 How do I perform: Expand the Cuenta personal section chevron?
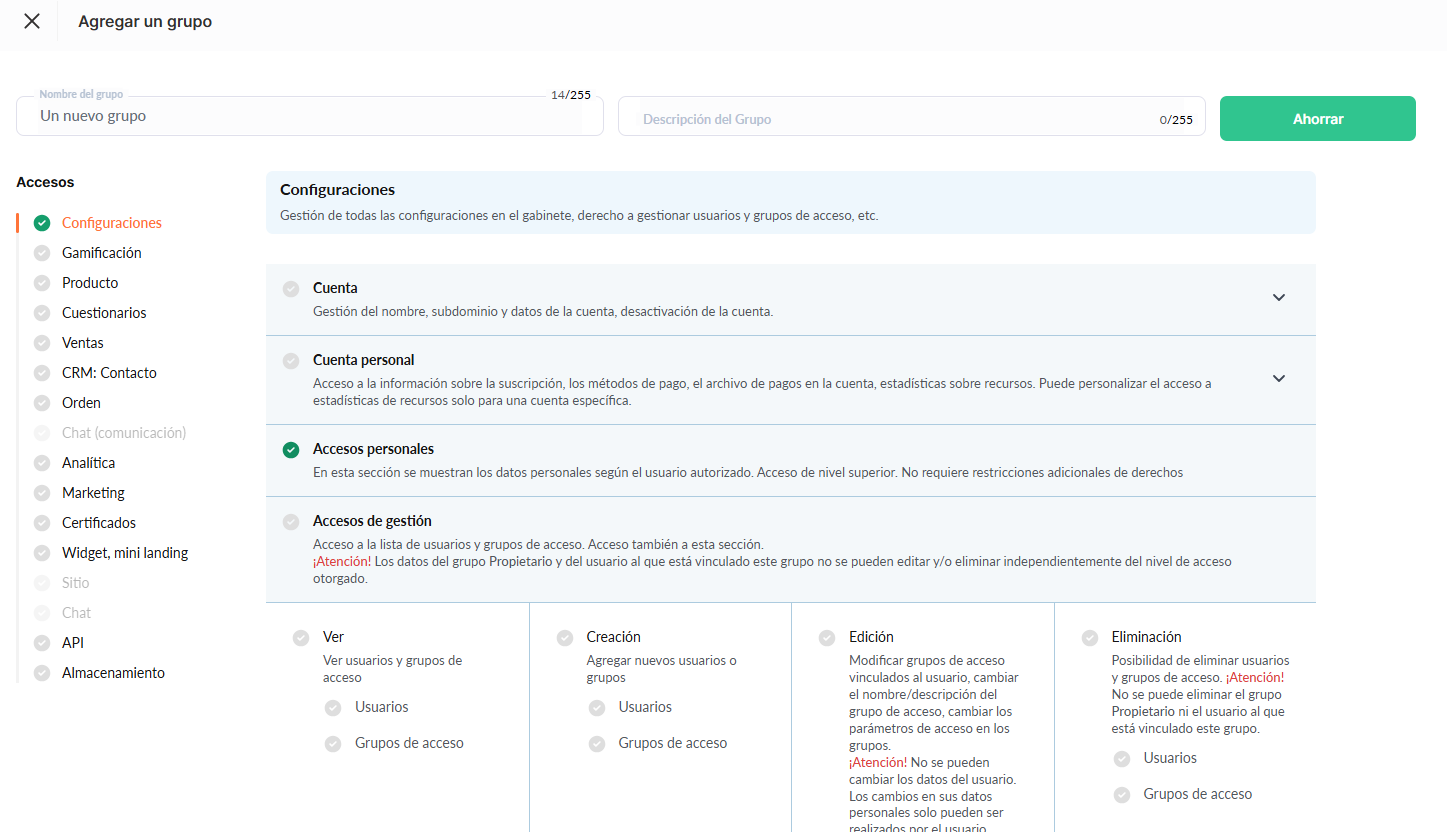(x=1278, y=379)
